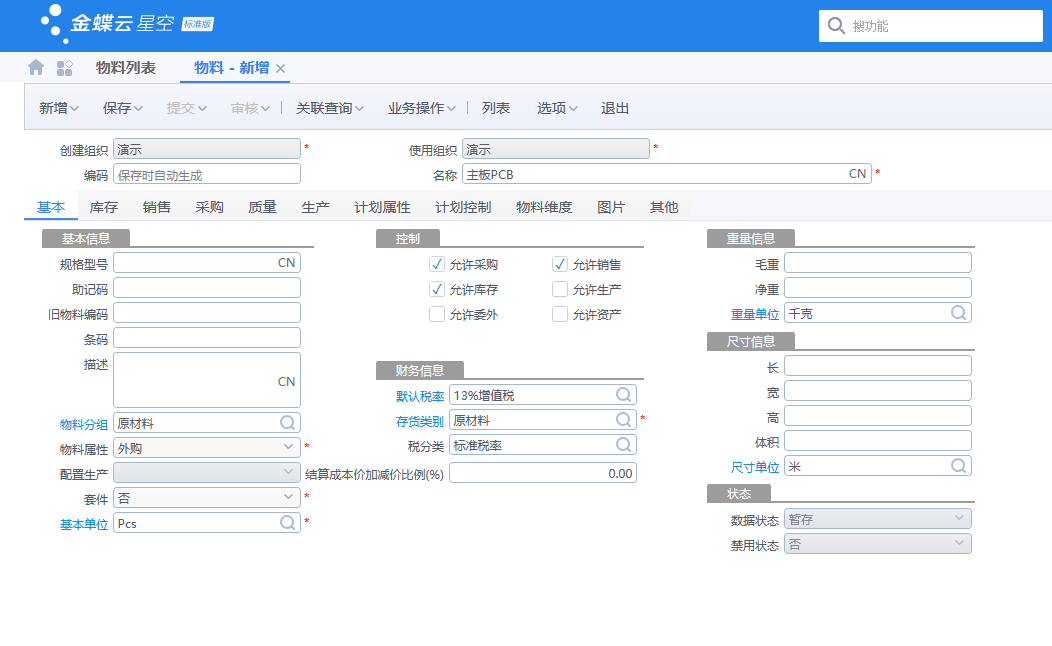This screenshot has height=646, width=1052.
Task: Switch to the 其他 tab
Action: click(664, 207)
